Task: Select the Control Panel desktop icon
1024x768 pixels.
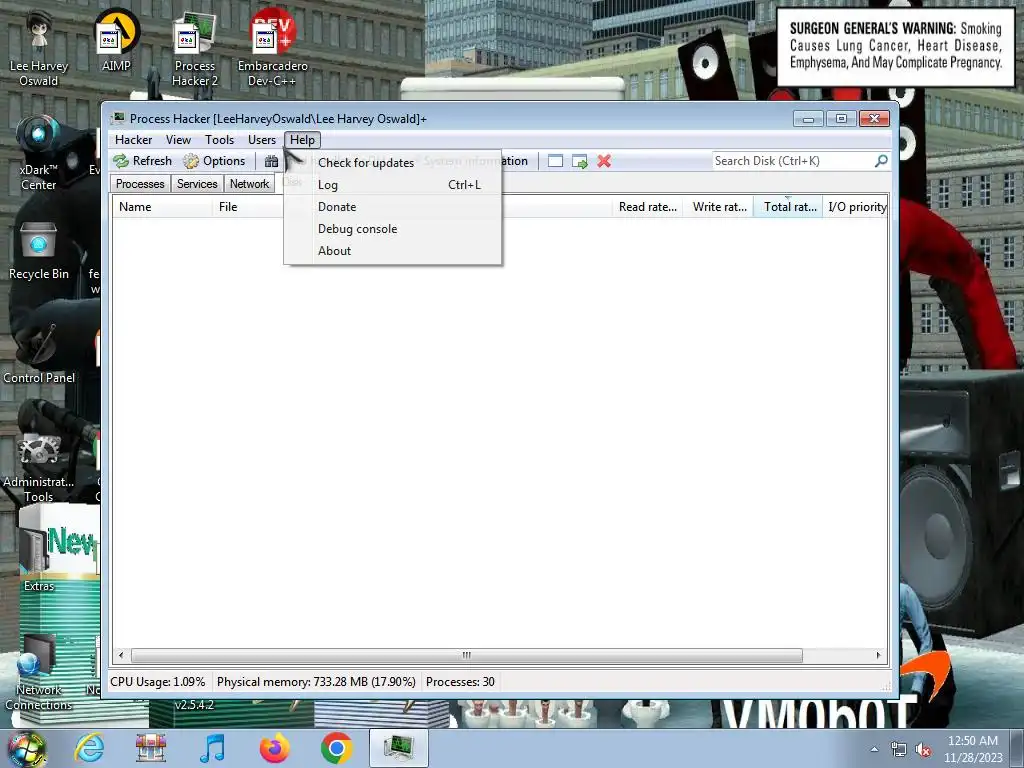Action: coord(39,353)
